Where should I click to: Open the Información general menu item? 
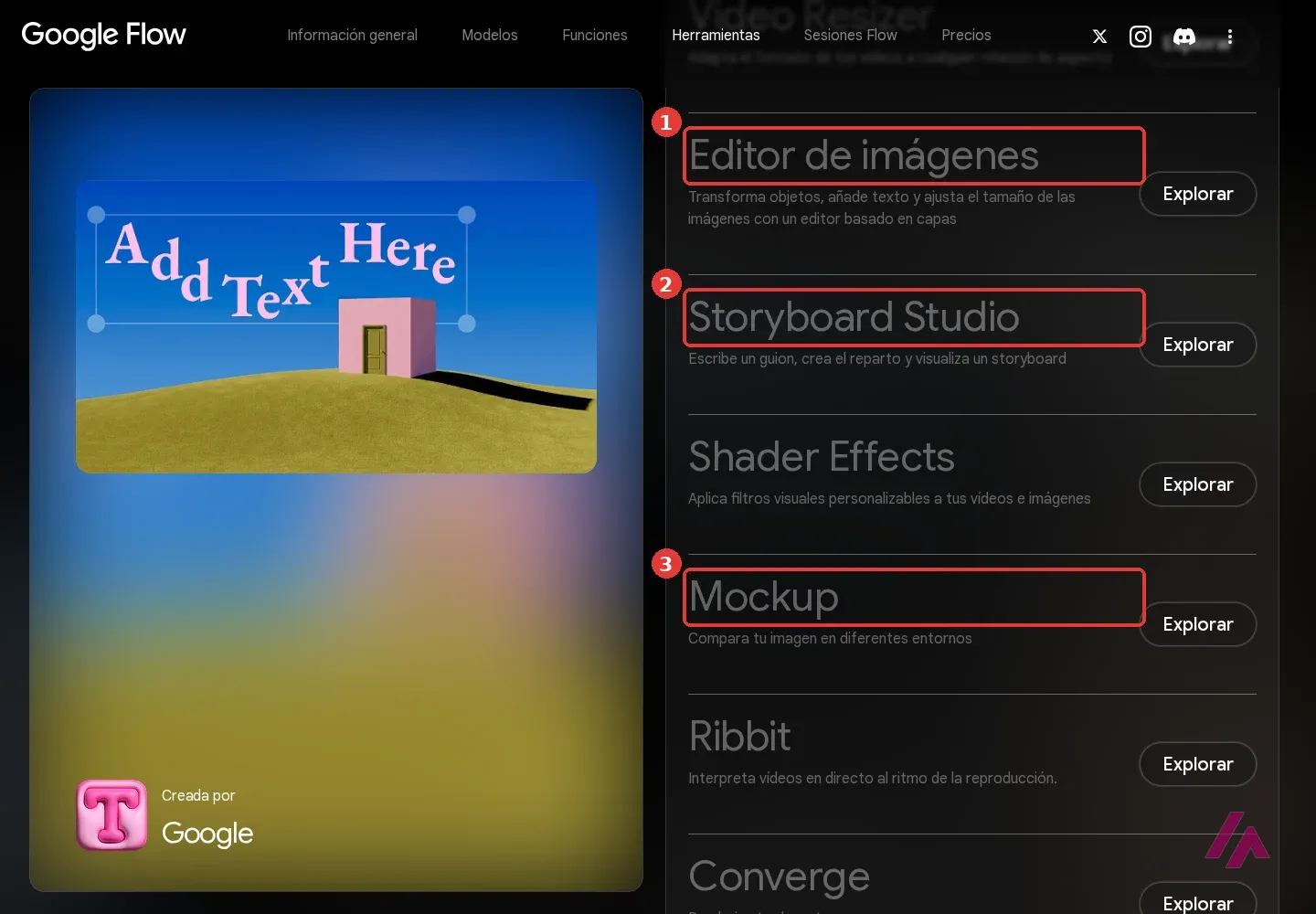coord(352,35)
